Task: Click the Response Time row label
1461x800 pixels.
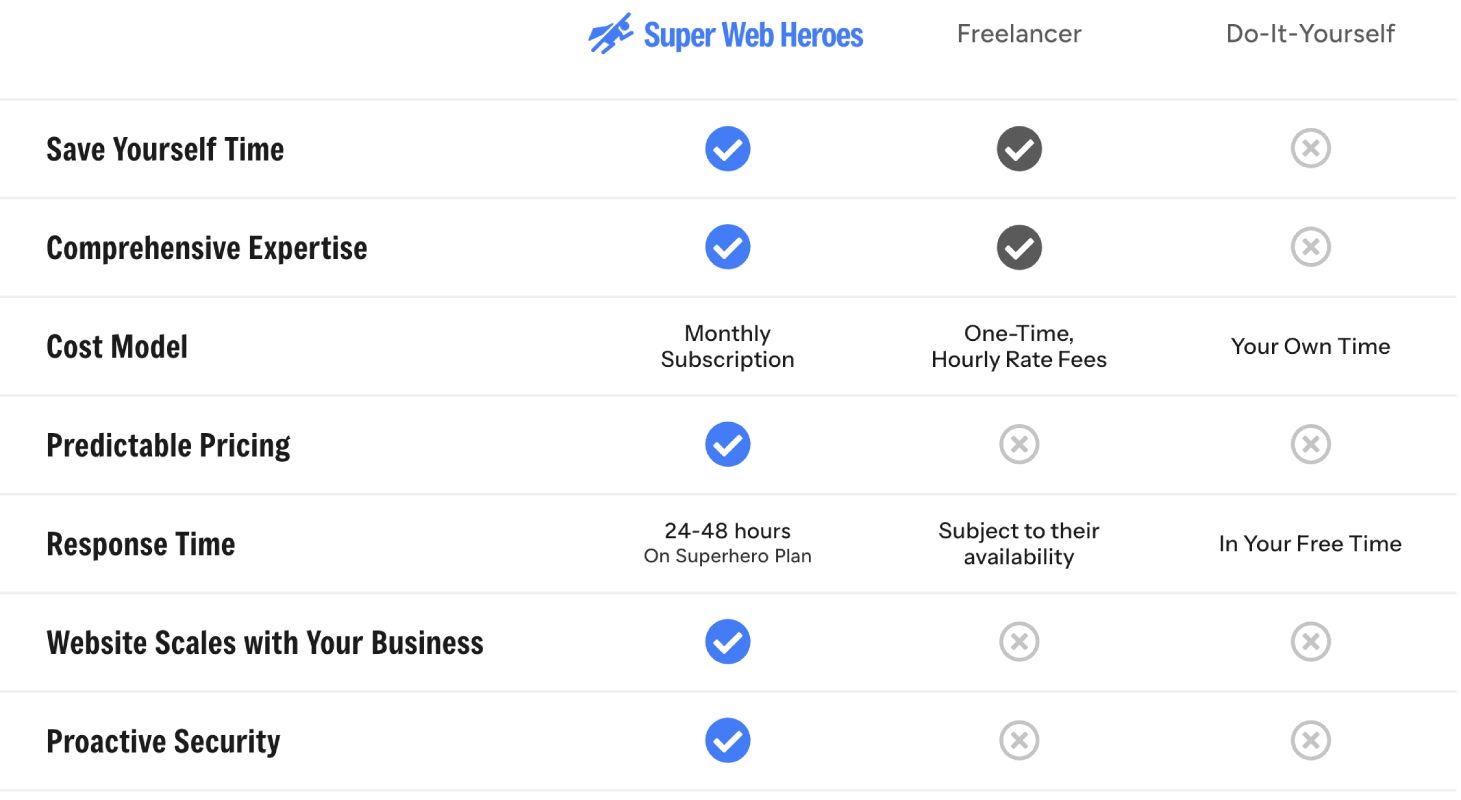Action: (x=141, y=544)
